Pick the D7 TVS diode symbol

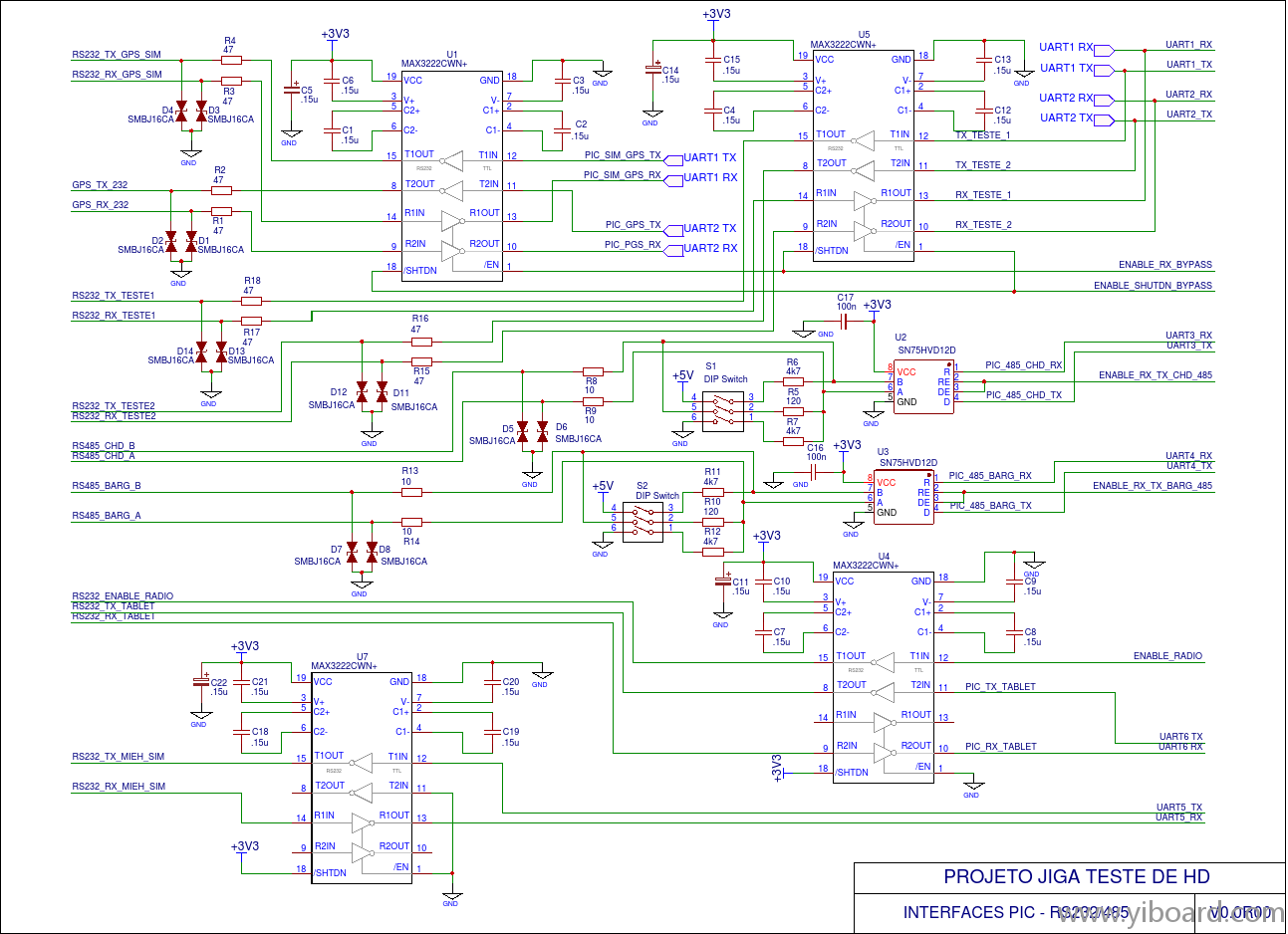tap(352, 554)
